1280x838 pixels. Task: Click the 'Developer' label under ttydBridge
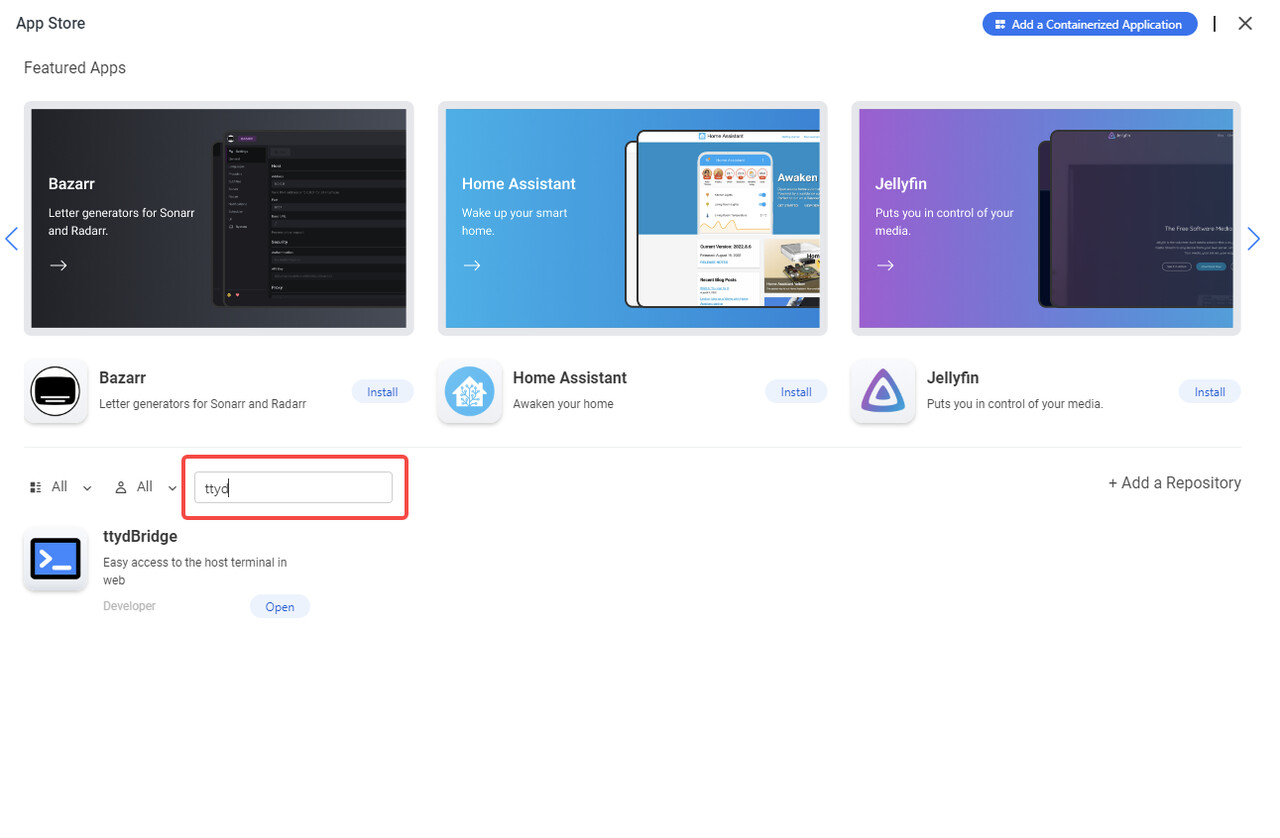click(129, 606)
